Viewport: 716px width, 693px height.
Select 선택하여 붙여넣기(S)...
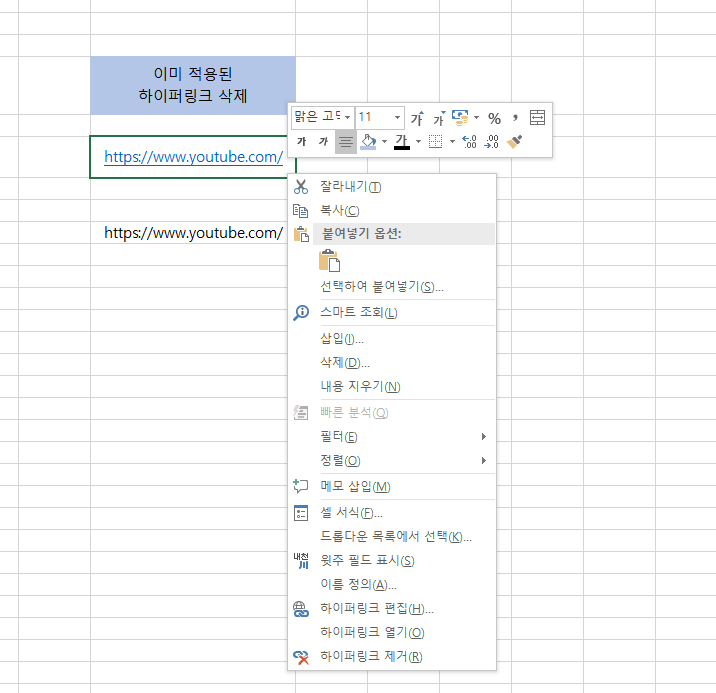pos(392,287)
